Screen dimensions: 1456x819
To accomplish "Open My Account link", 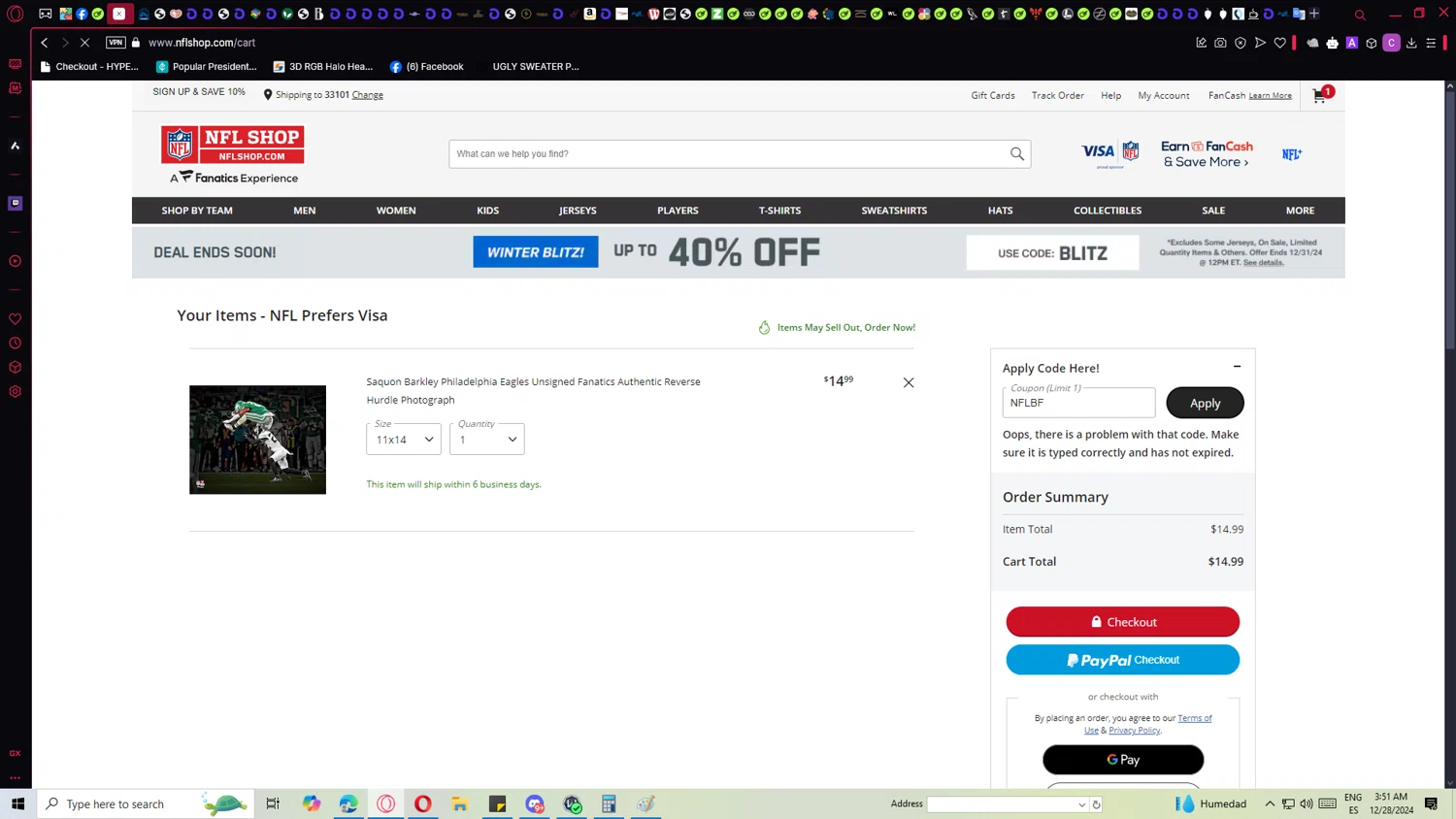I will (x=1164, y=95).
